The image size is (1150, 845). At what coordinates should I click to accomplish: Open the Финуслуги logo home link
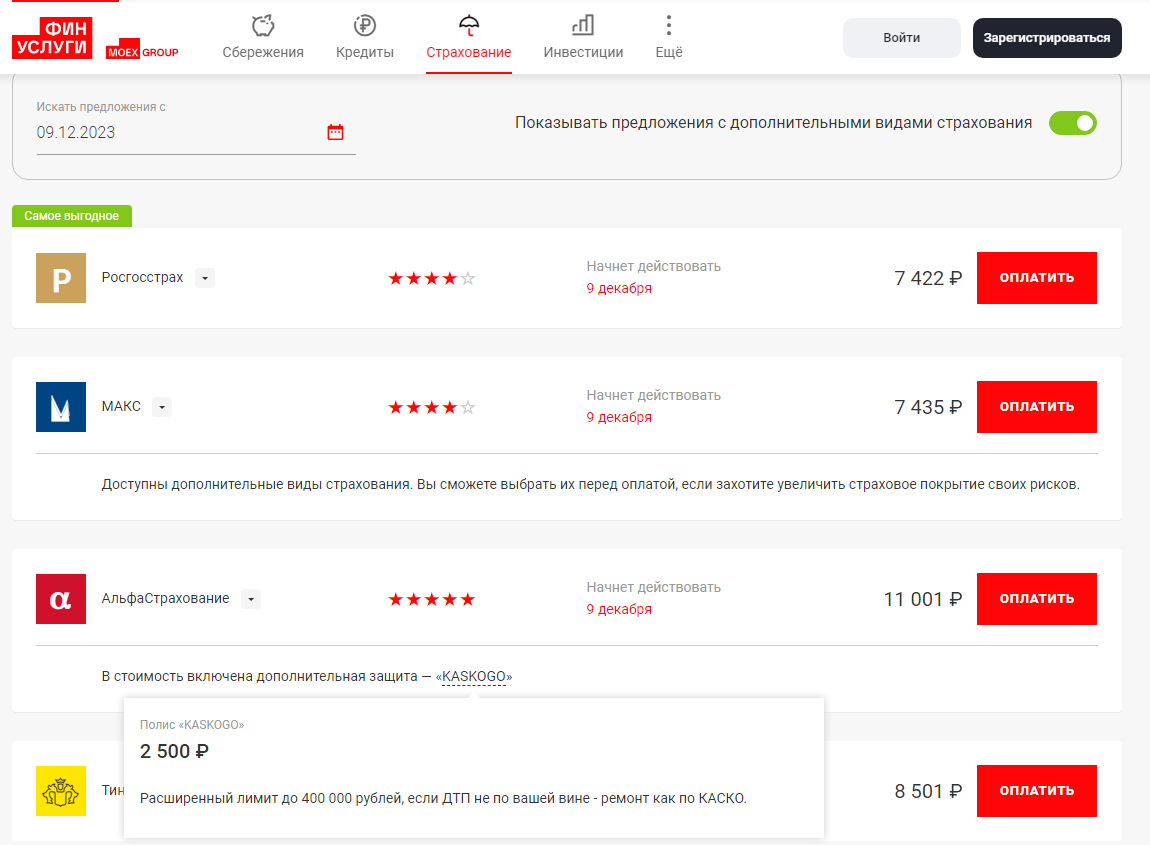pos(52,38)
